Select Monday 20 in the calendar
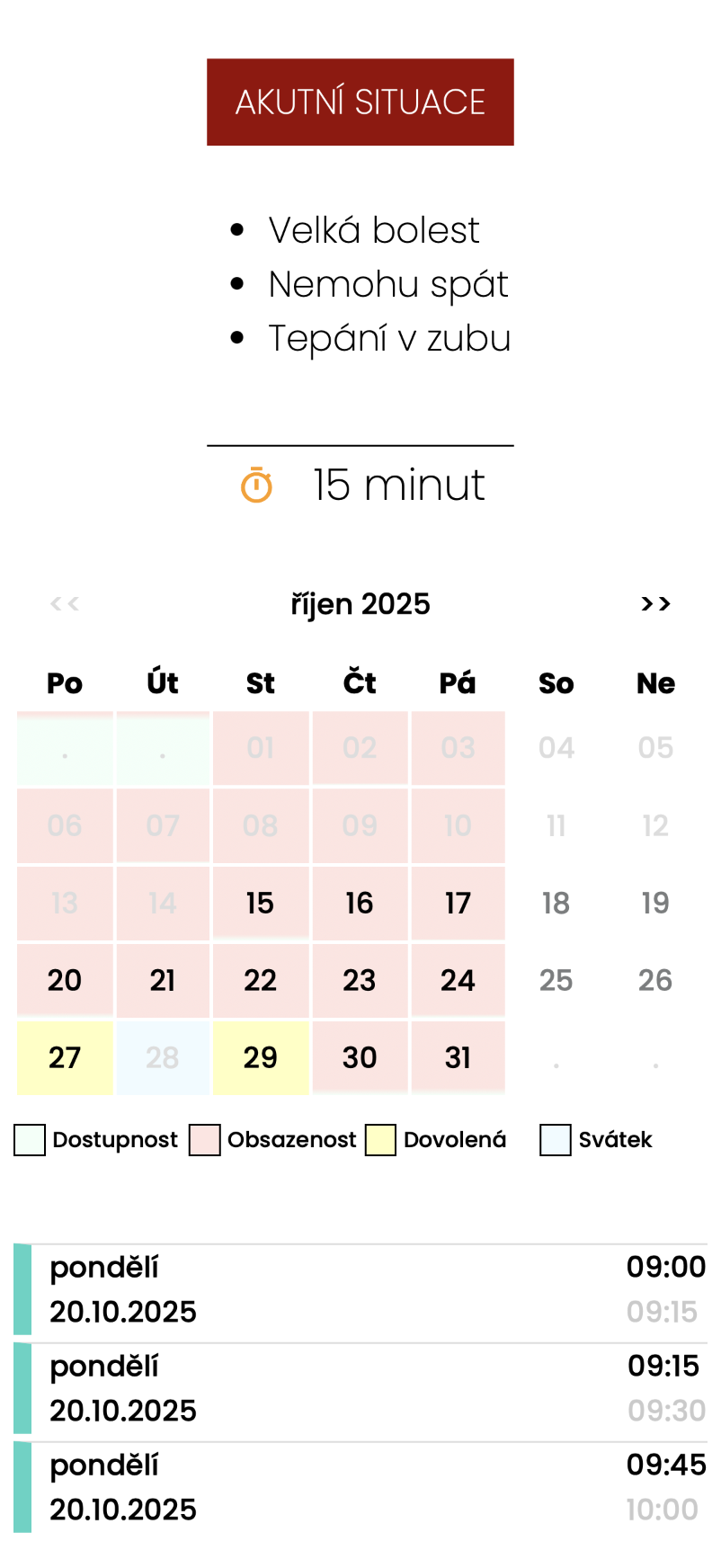Viewport: 721px width, 1568px height. pyautogui.click(x=65, y=980)
